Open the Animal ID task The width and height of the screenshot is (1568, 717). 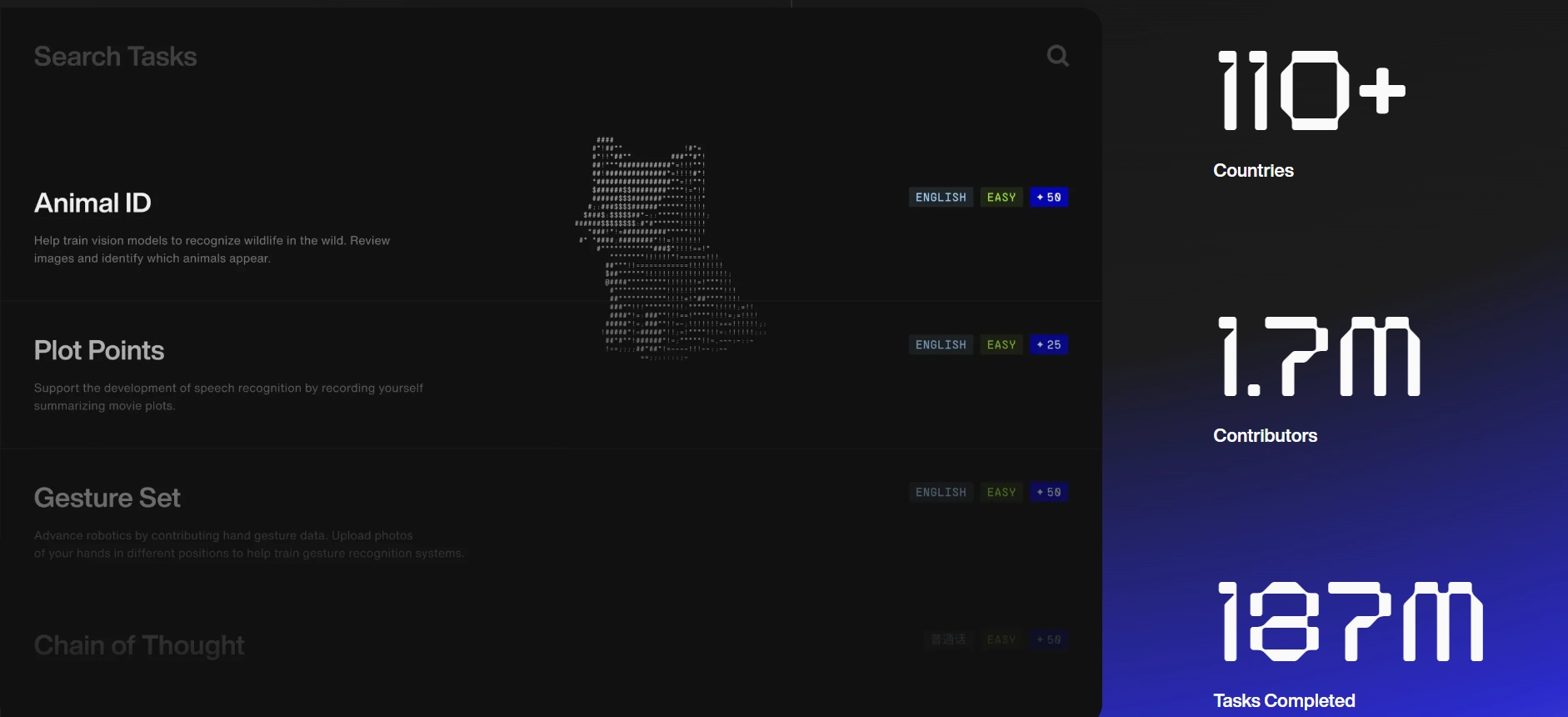click(92, 203)
